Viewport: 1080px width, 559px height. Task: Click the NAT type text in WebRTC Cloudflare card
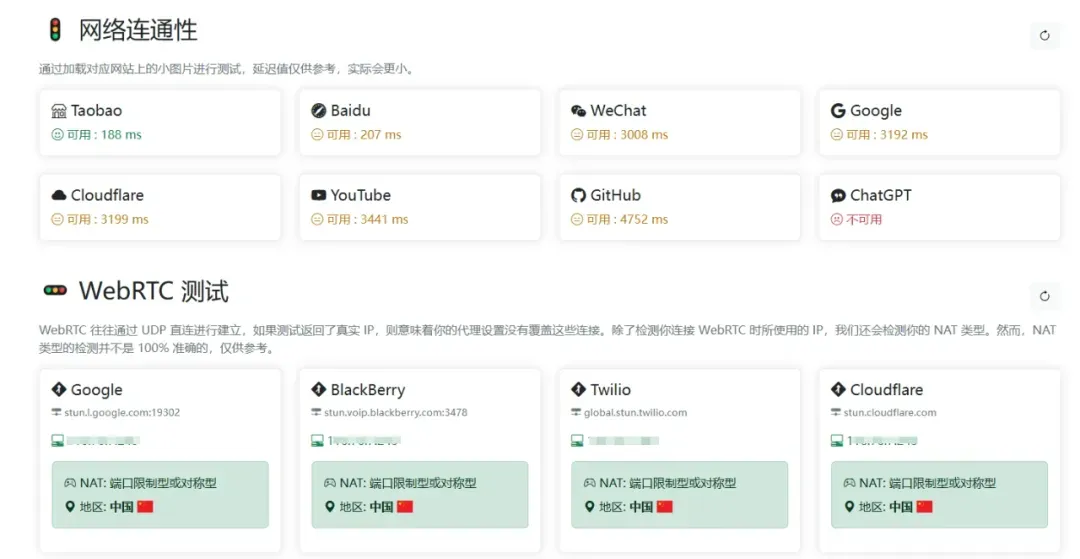[x=928, y=483]
